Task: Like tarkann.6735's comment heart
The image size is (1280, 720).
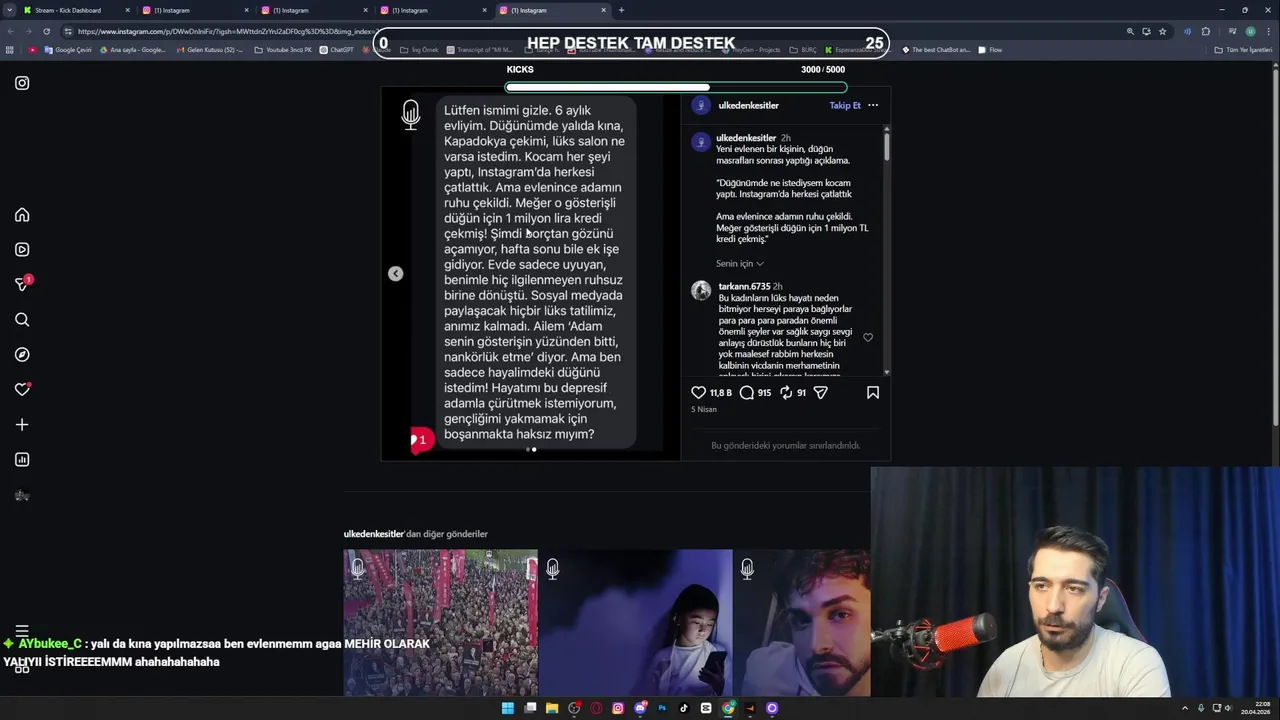Action: click(868, 338)
